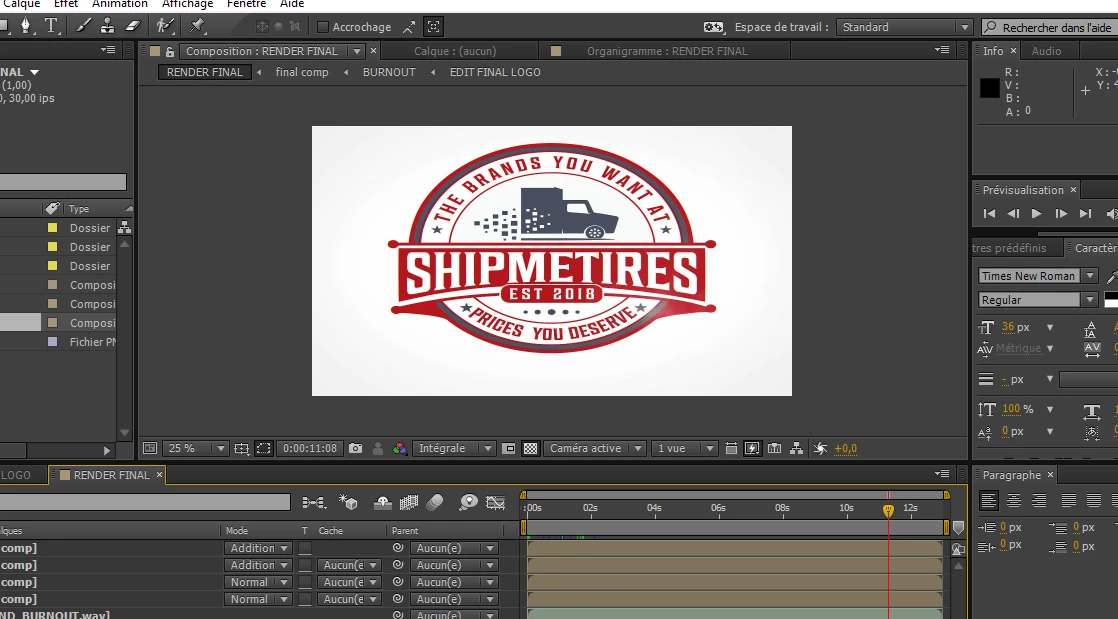Toggle the transparency grid button

tap(530, 449)
